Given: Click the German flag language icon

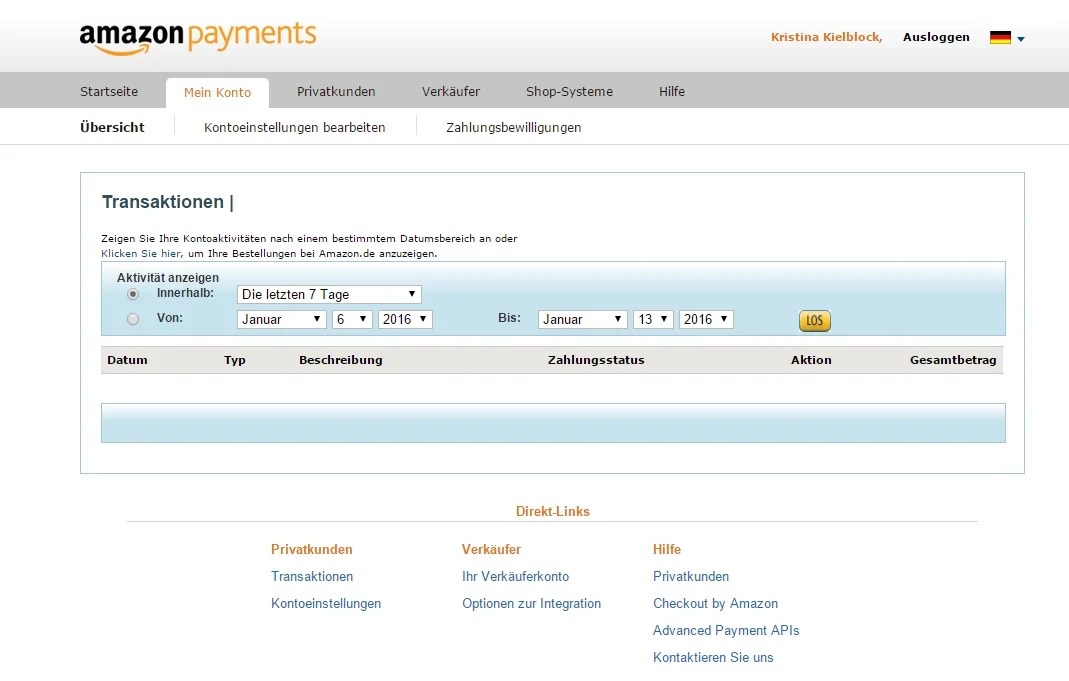Looking at the screenshot, I should (999, 37).
